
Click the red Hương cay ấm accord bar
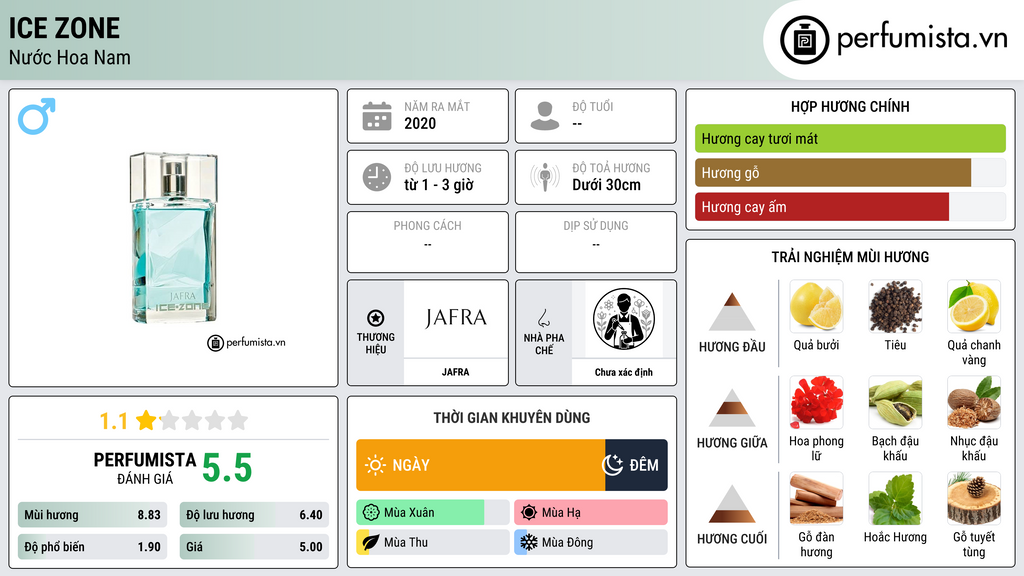pyautogui.click(x=822, y=207)
